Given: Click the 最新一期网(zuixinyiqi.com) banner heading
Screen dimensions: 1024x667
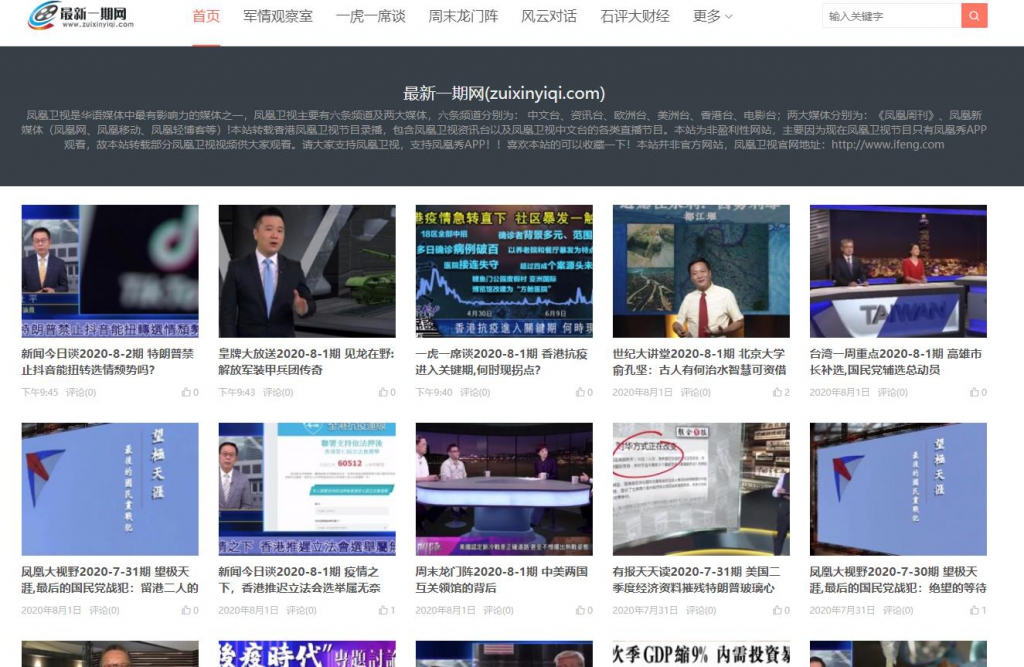Looking at the screenshot, I should pyautogui.click(x=504, y=93).
